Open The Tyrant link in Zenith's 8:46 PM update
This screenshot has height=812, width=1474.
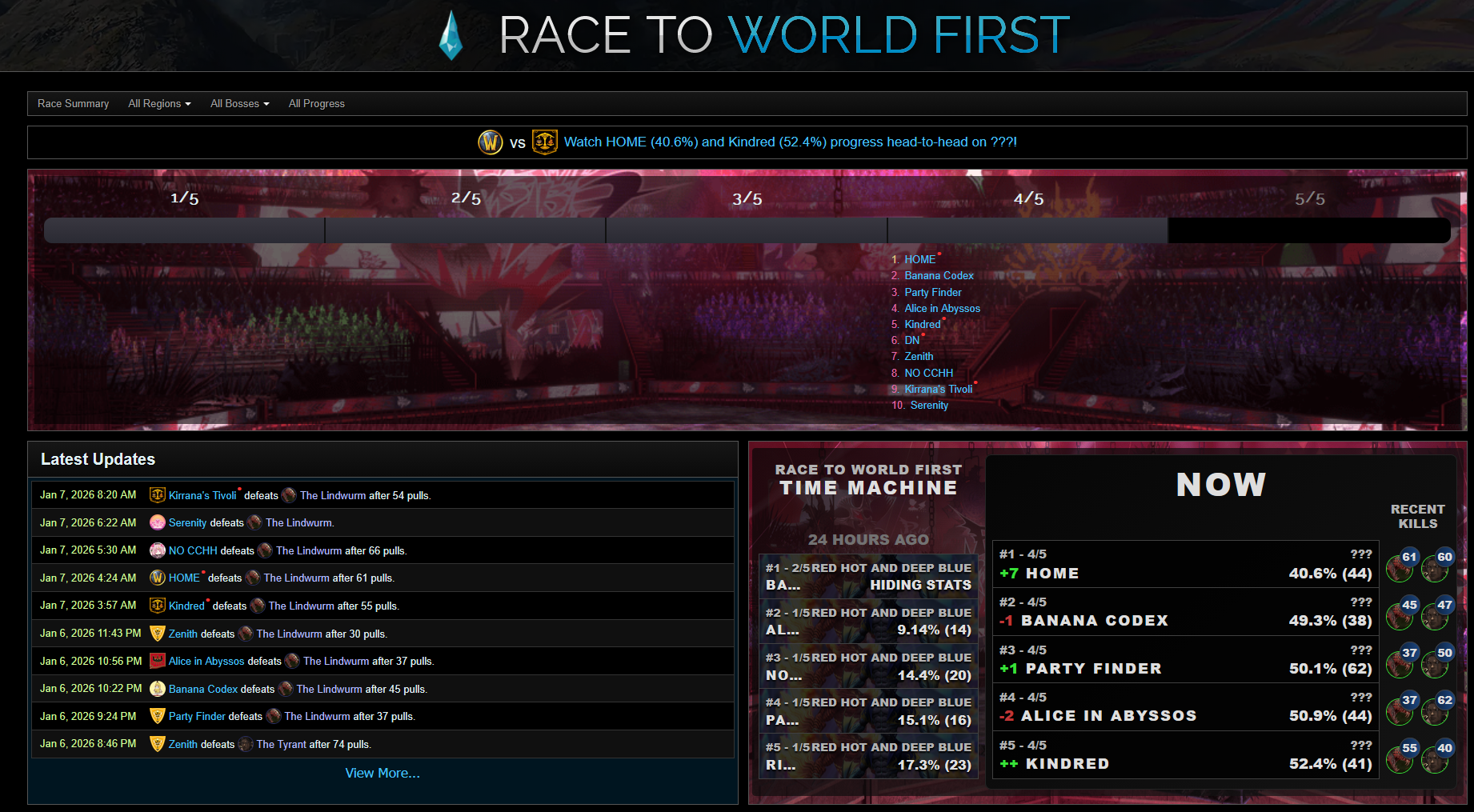281,744
